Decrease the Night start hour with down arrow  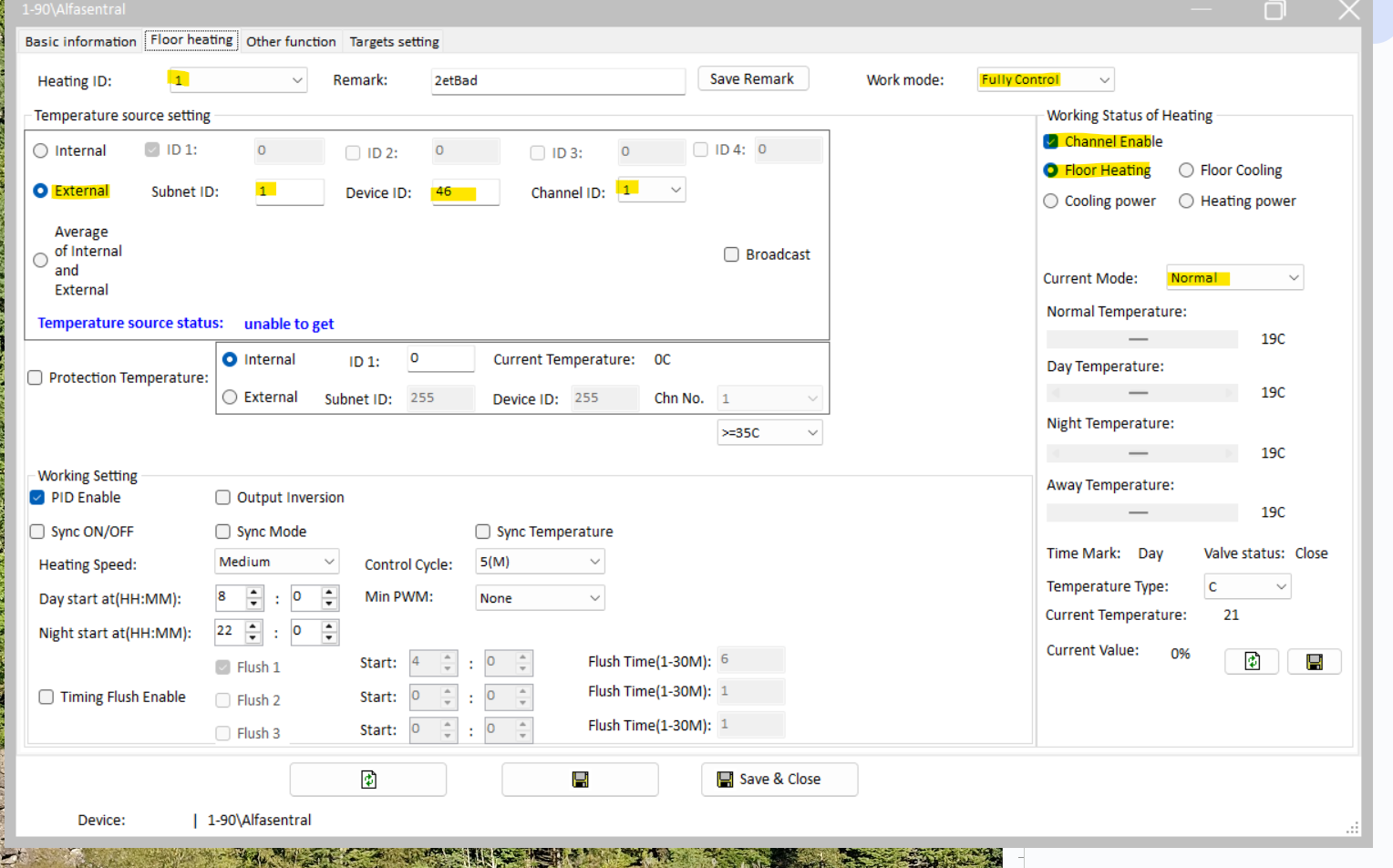coord(254,638)
